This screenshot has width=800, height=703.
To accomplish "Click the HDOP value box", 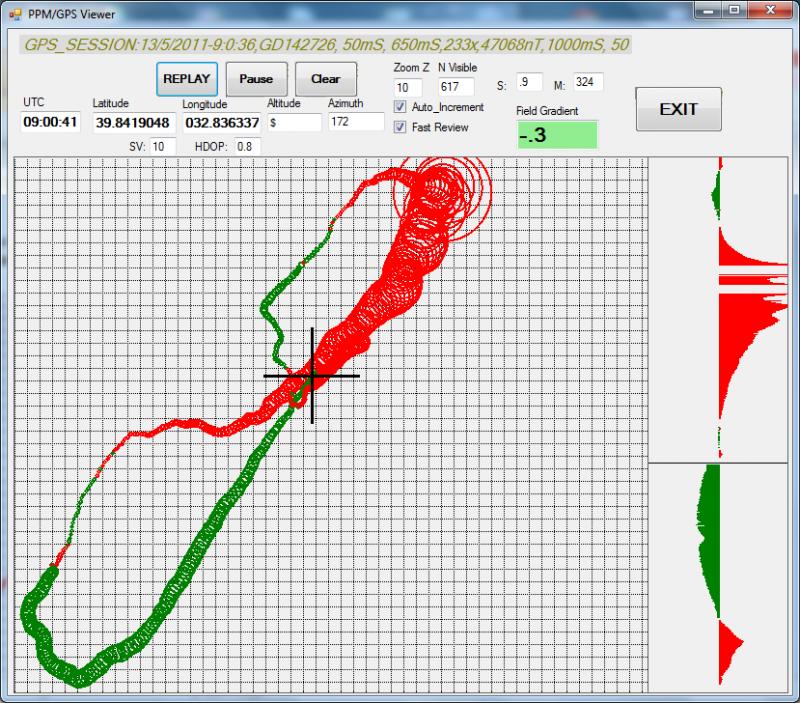I will coord(246,146).
